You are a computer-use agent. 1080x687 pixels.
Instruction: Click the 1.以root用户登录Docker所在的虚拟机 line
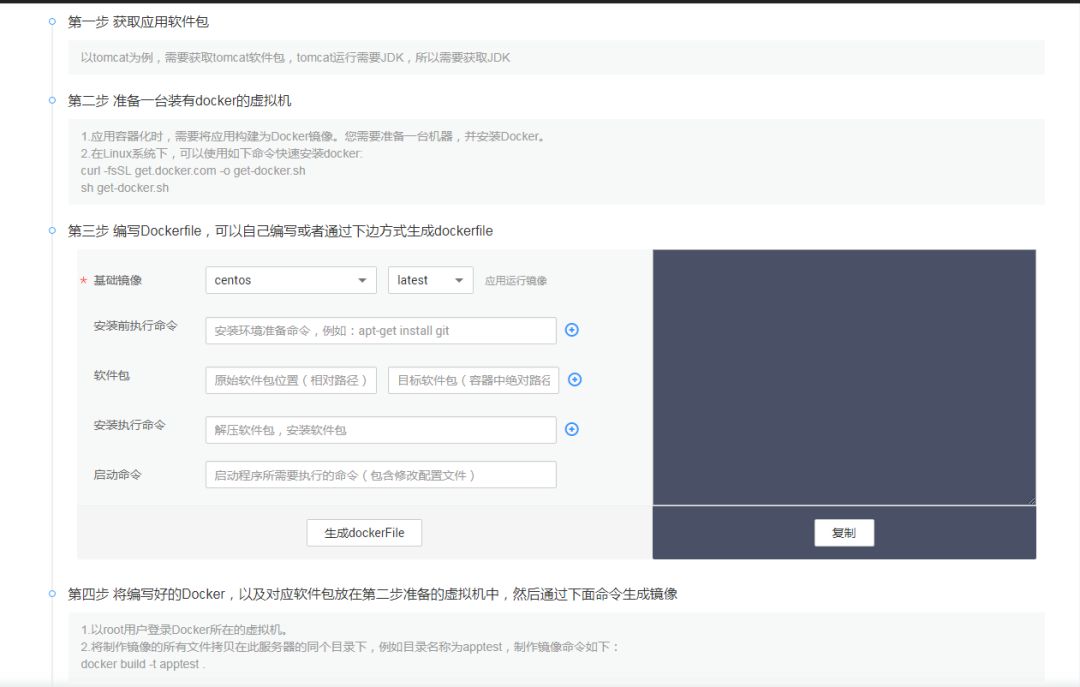(x=184, y=630)
